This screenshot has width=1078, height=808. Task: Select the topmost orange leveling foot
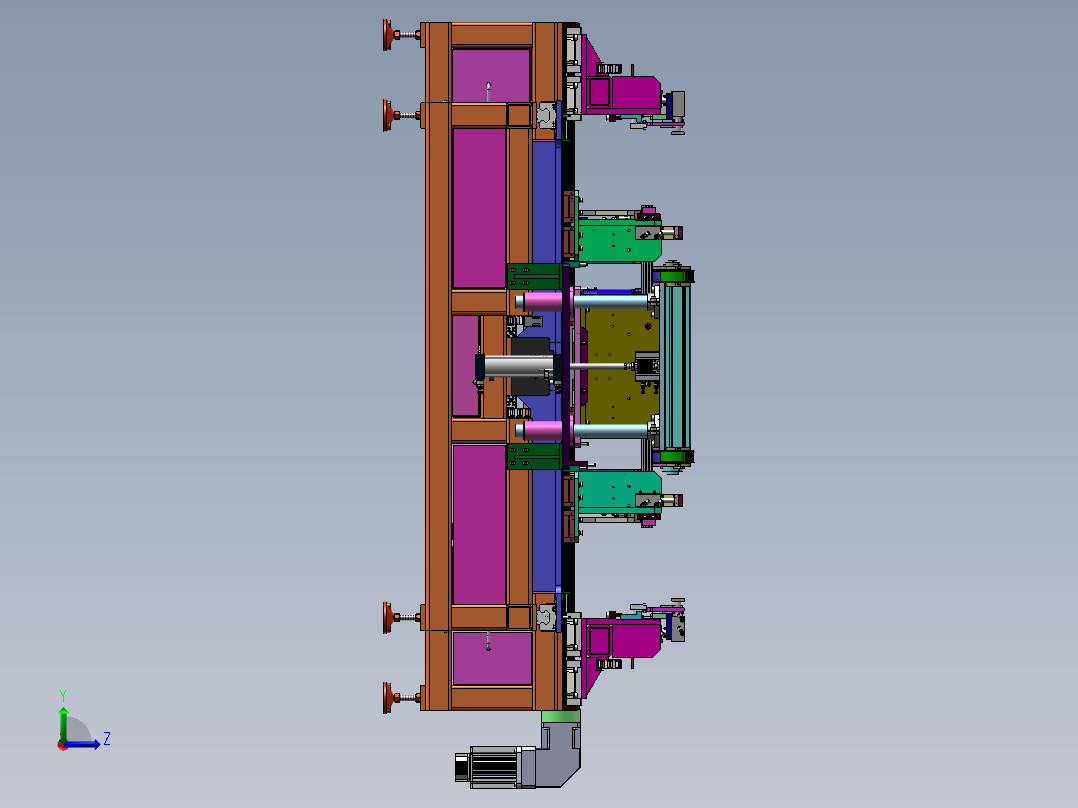click(401, 34)
